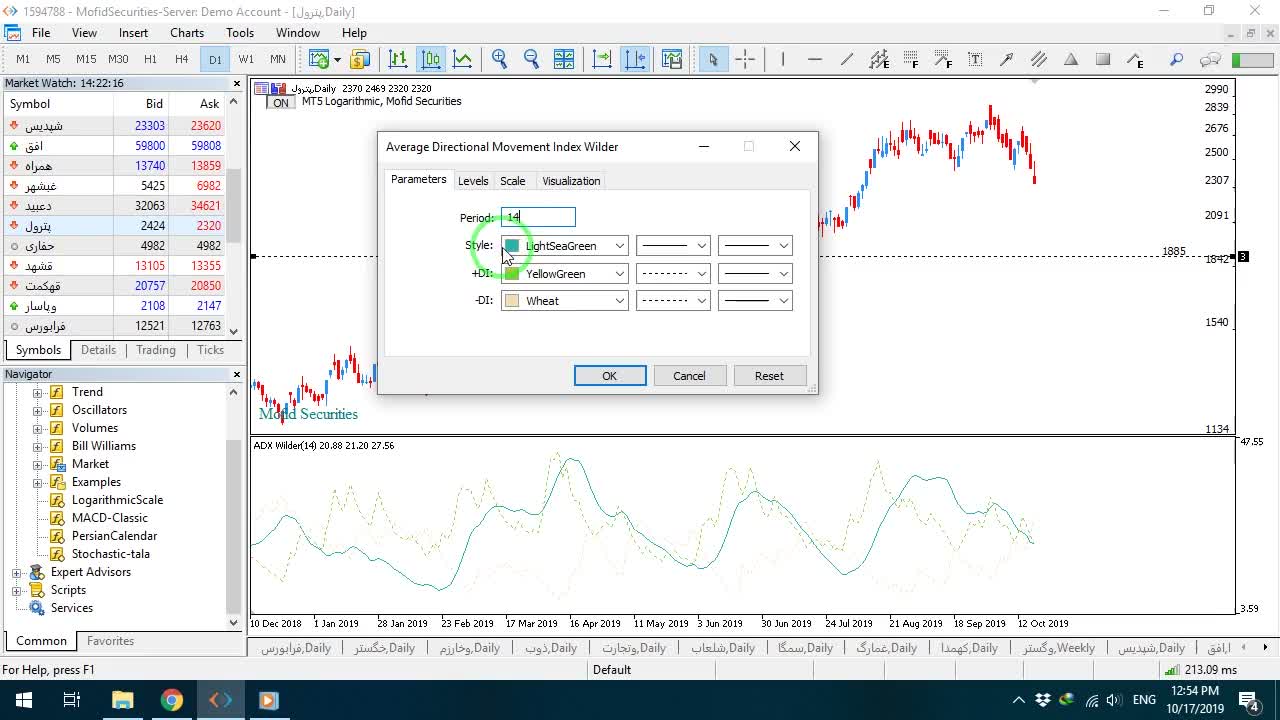Open the Details tab in Market Watch
This screenshot has height=720, width=1280.
point(98,350)
